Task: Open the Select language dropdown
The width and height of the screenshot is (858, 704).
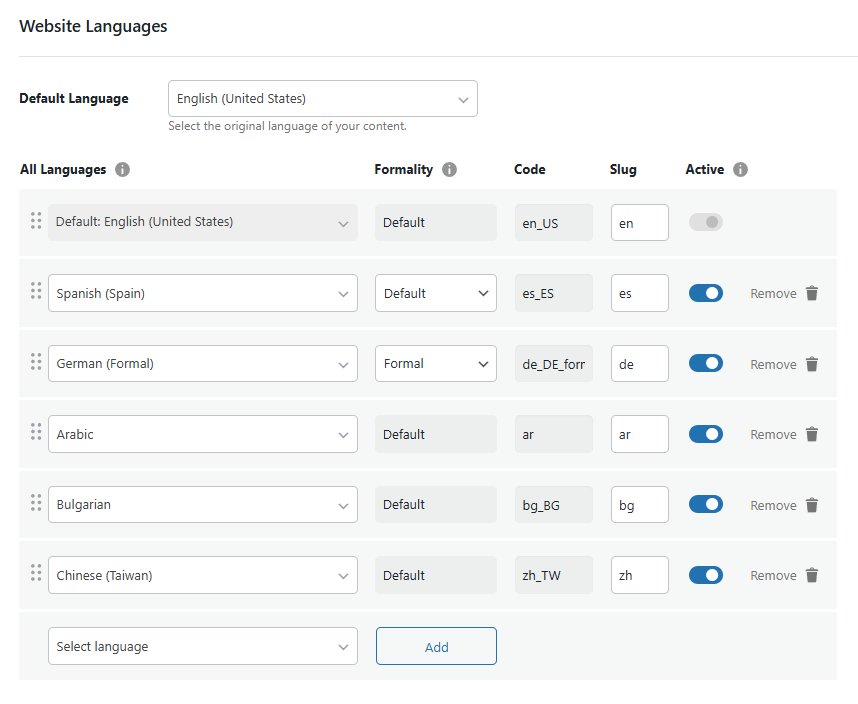Action: click(x=203, y=647)
